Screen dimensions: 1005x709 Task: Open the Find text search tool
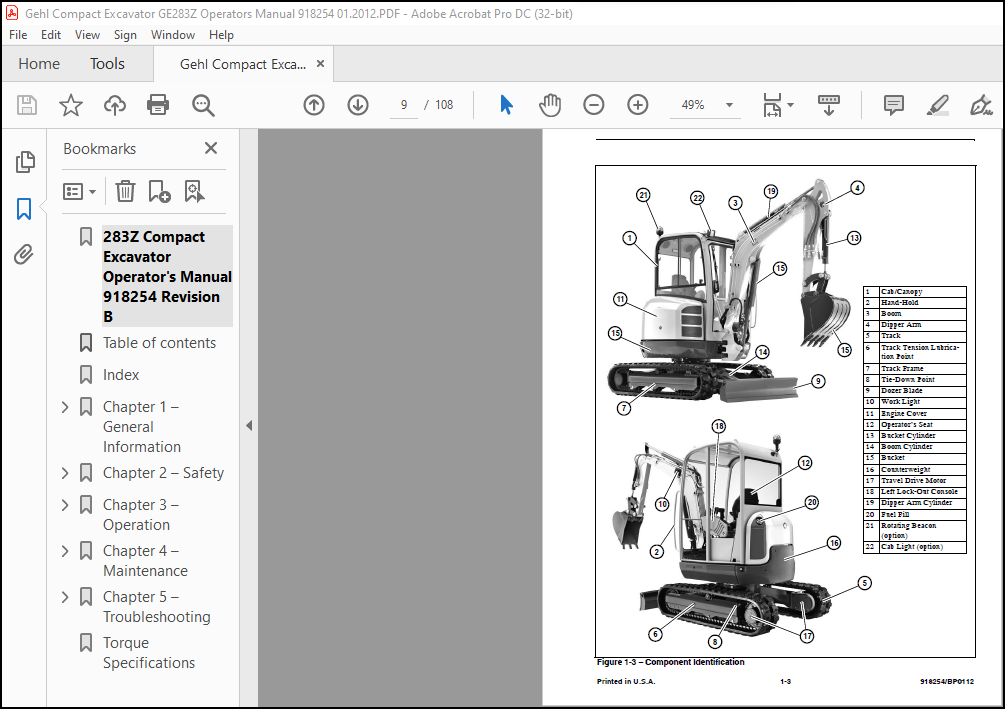pos(203,105)
